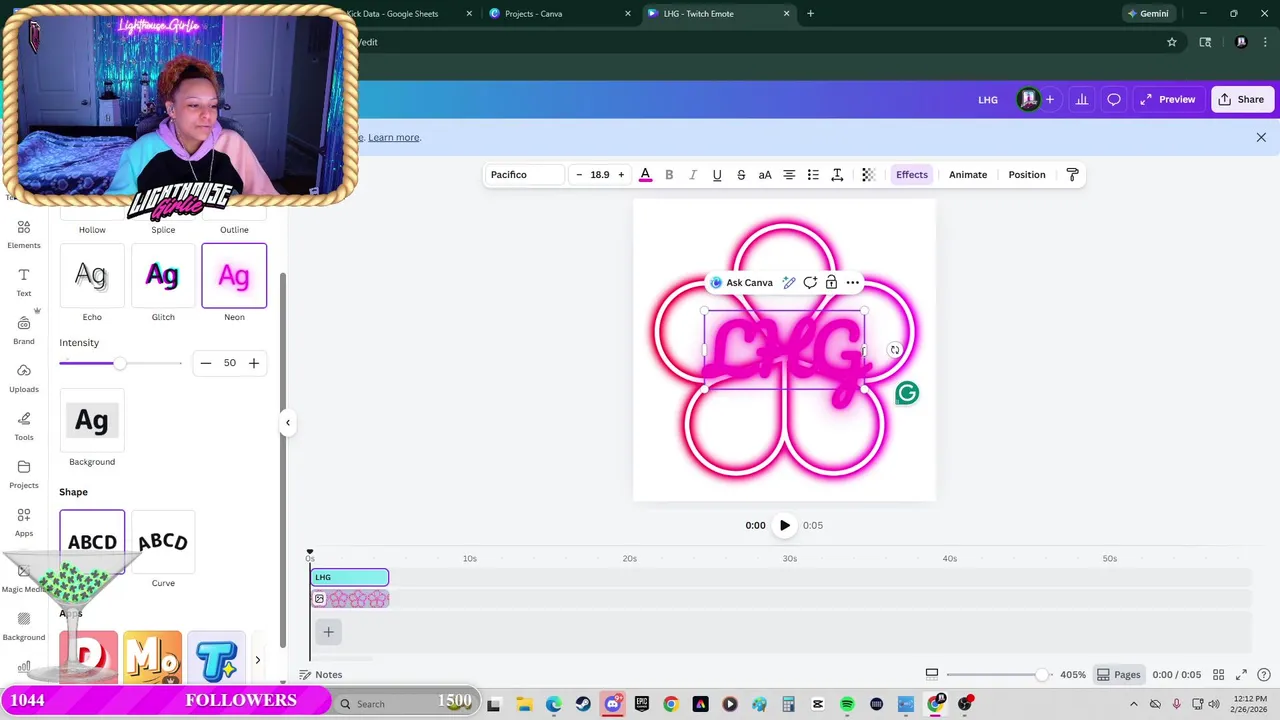Screen dimensions: 1280x720
Task: Open text spacing options
Action: pos(837,175)
